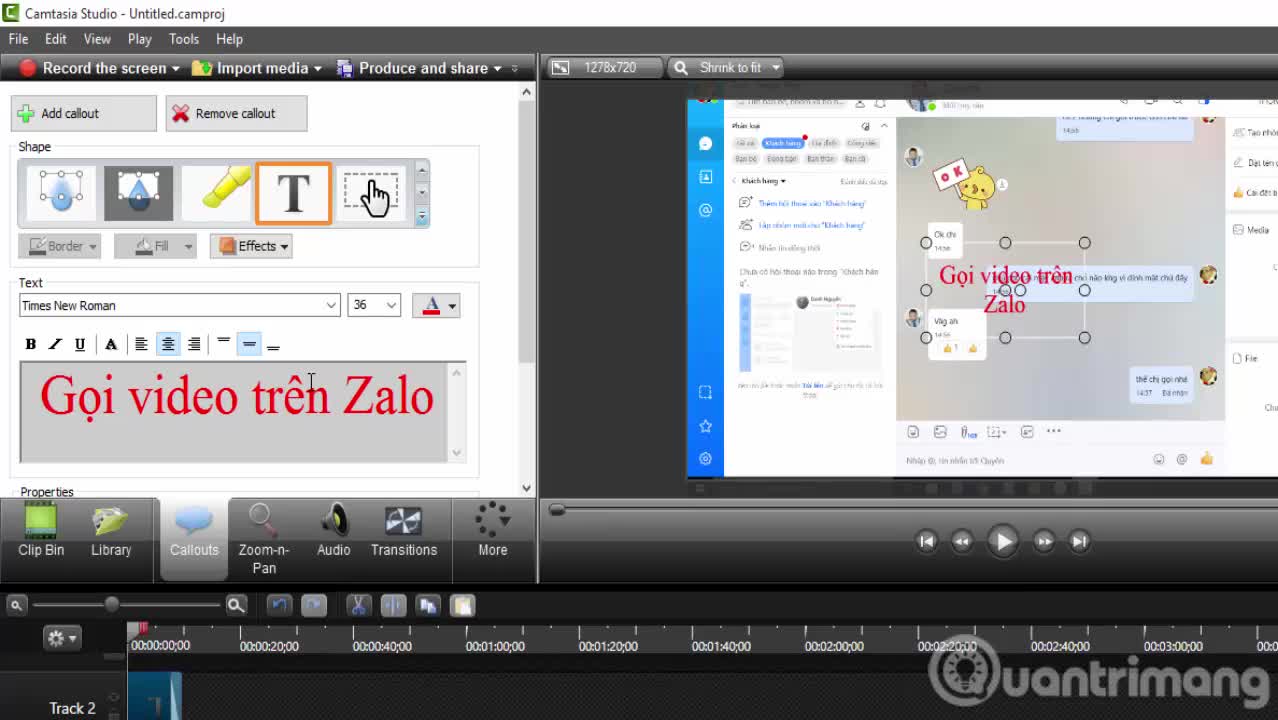This screenshot has height=720, width=1278.
Task: Center align callout text
Action: tap(168, 344)
